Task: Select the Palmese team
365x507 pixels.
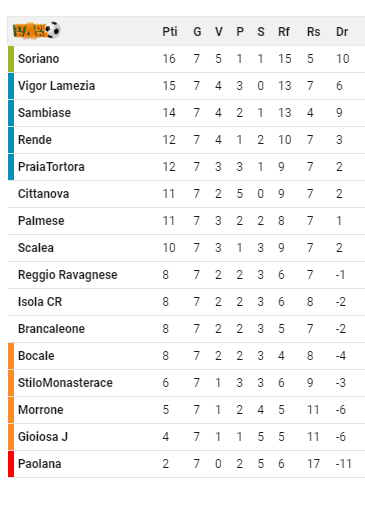Action: pyautogui.click(x=41, y=221)
